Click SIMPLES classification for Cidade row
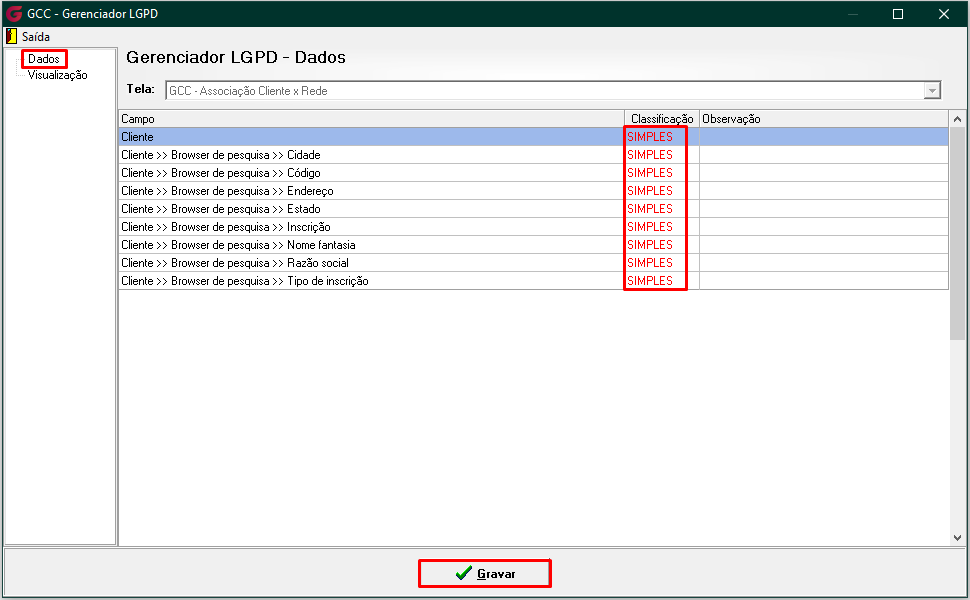 point(650,155)
